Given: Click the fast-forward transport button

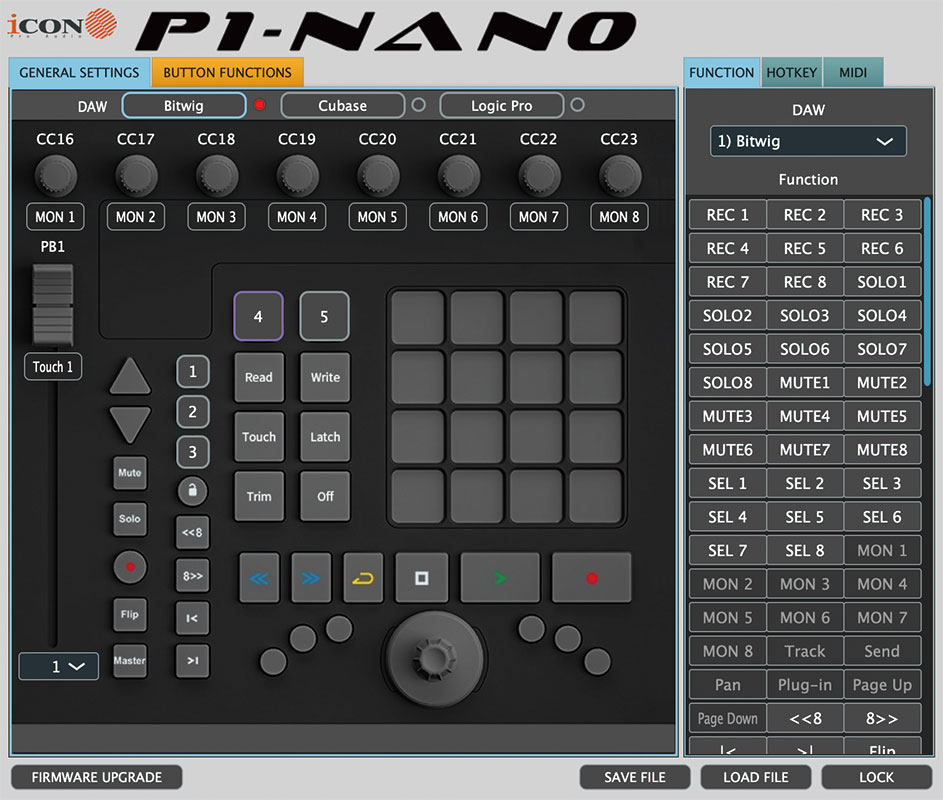Looking at the screenshot, I should pos(311,578).
